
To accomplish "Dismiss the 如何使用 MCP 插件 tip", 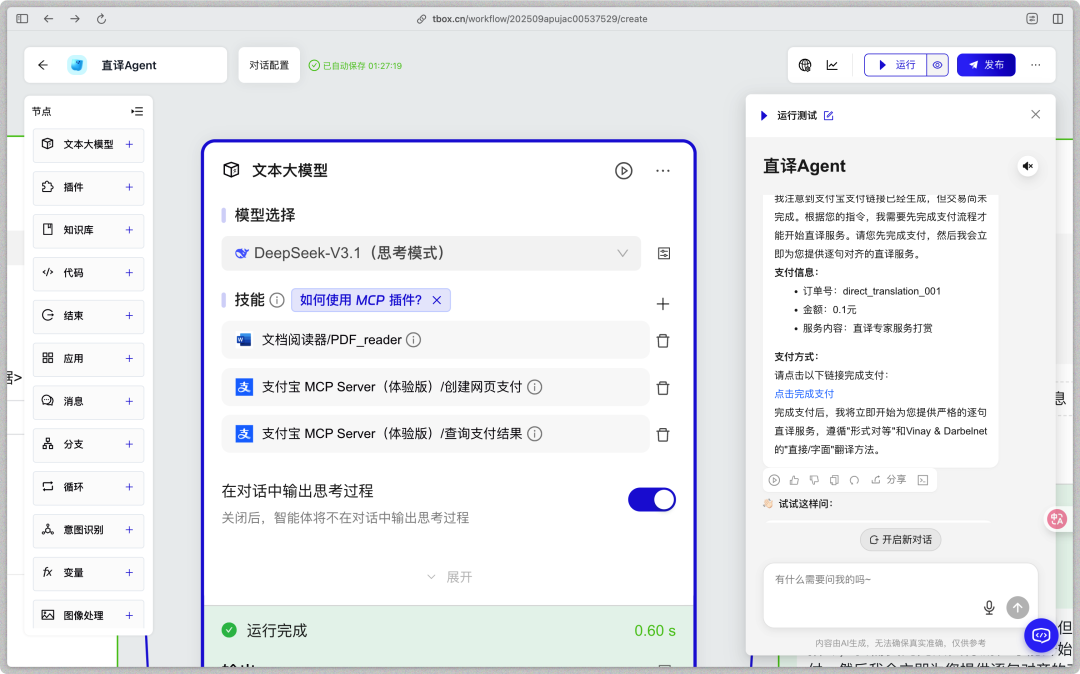I will coord(437,300).
